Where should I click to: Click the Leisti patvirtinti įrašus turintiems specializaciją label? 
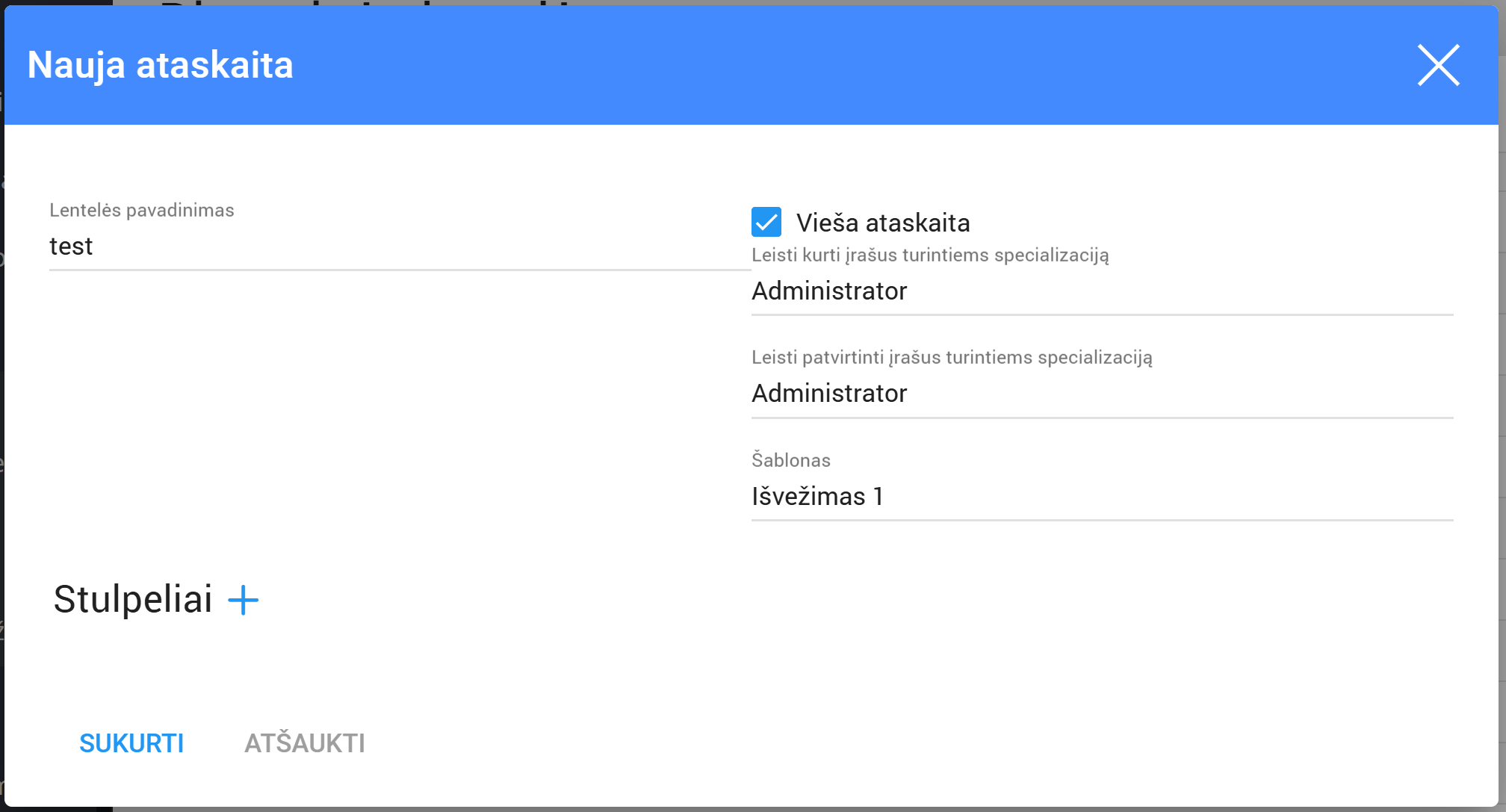(951, 358)
